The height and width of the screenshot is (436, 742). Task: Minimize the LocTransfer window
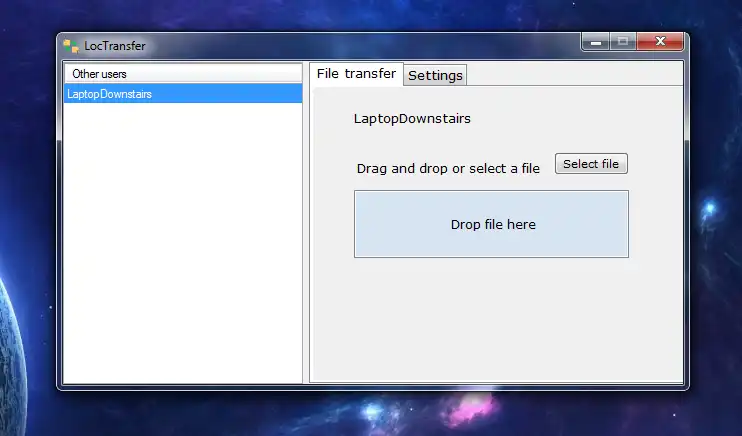tap(595, 42)
